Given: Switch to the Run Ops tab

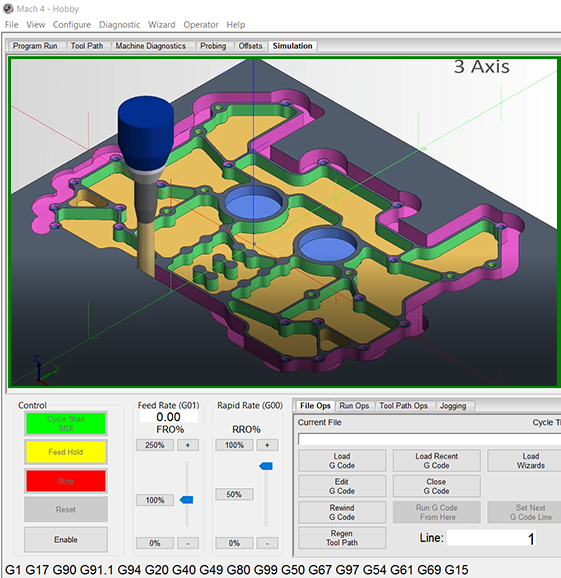Looking at the screenshot, I should pos(354,406).
